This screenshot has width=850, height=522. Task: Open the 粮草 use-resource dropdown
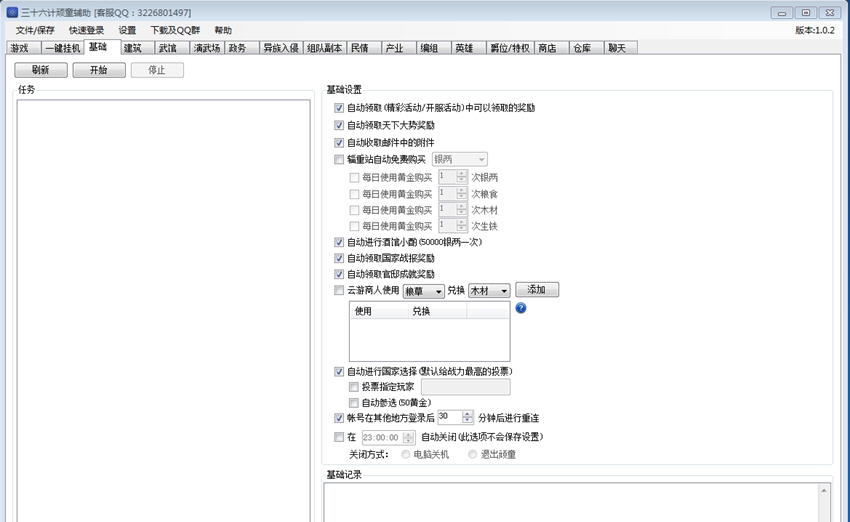[x=423, y=291]
